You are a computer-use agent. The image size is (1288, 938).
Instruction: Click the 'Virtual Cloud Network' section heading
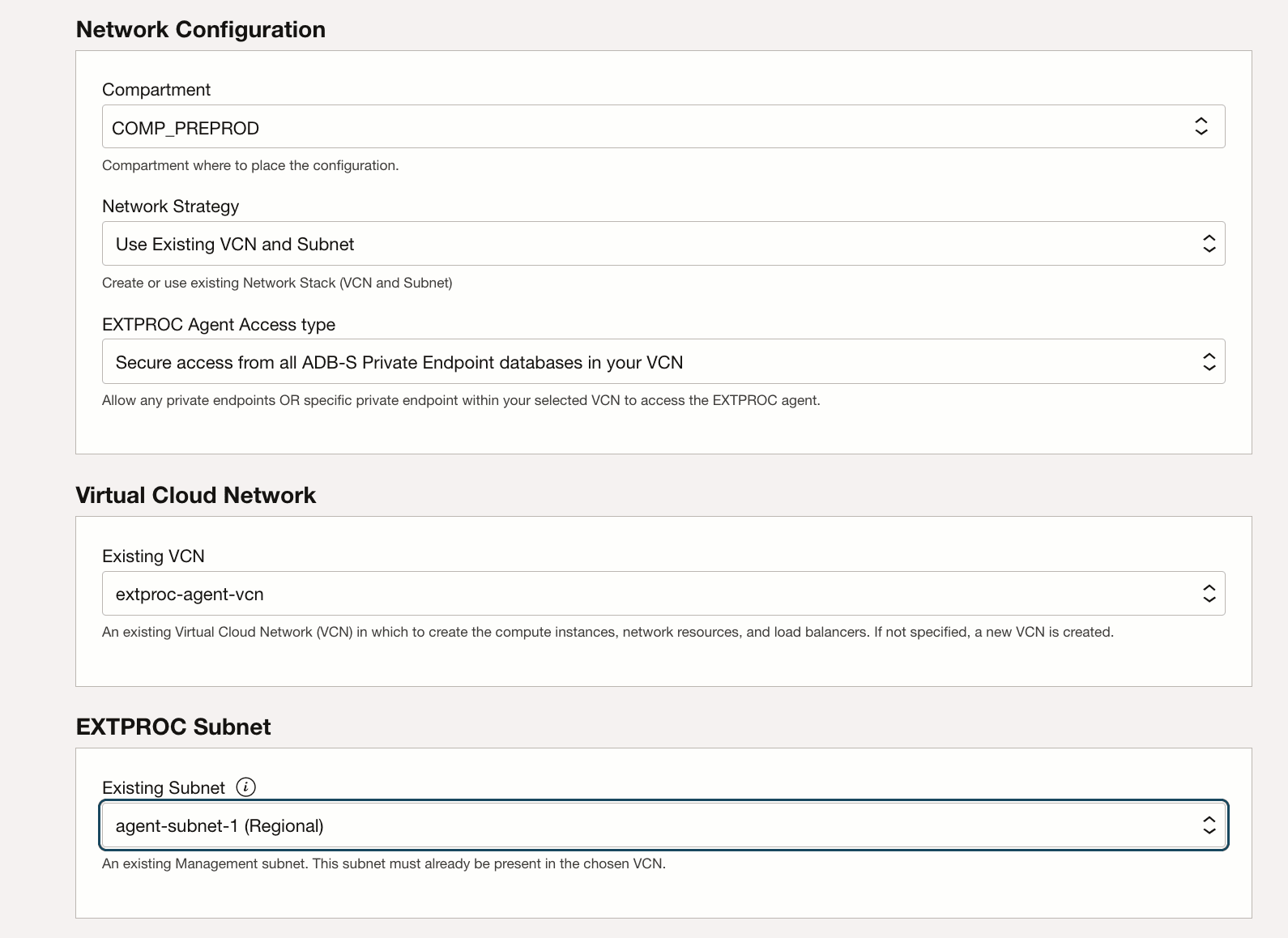195,496
